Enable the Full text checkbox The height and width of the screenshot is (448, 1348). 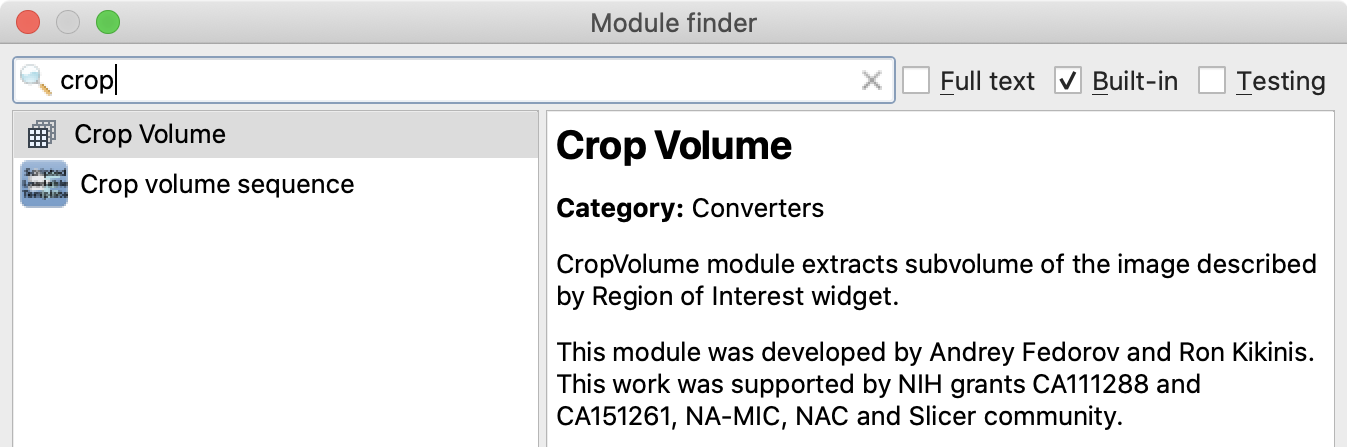tap(916, 81)
